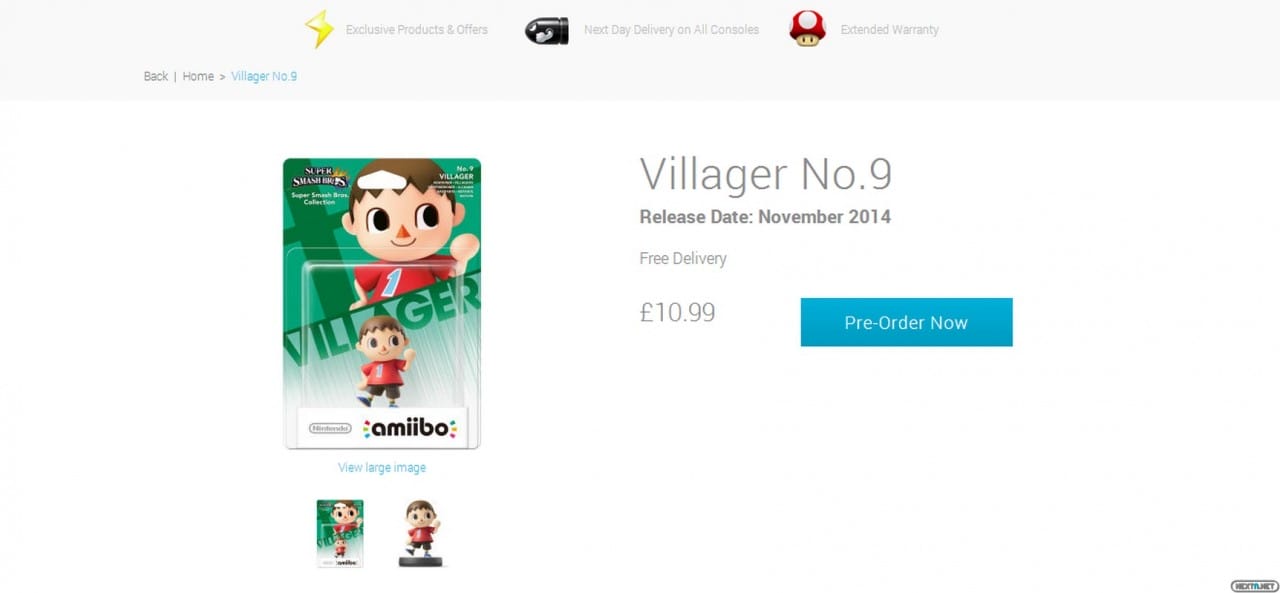The height and width of the screenshot is (593, 1280).
Task: Click the red mushroom warranty icon
Action: click(x=807, y=29)
